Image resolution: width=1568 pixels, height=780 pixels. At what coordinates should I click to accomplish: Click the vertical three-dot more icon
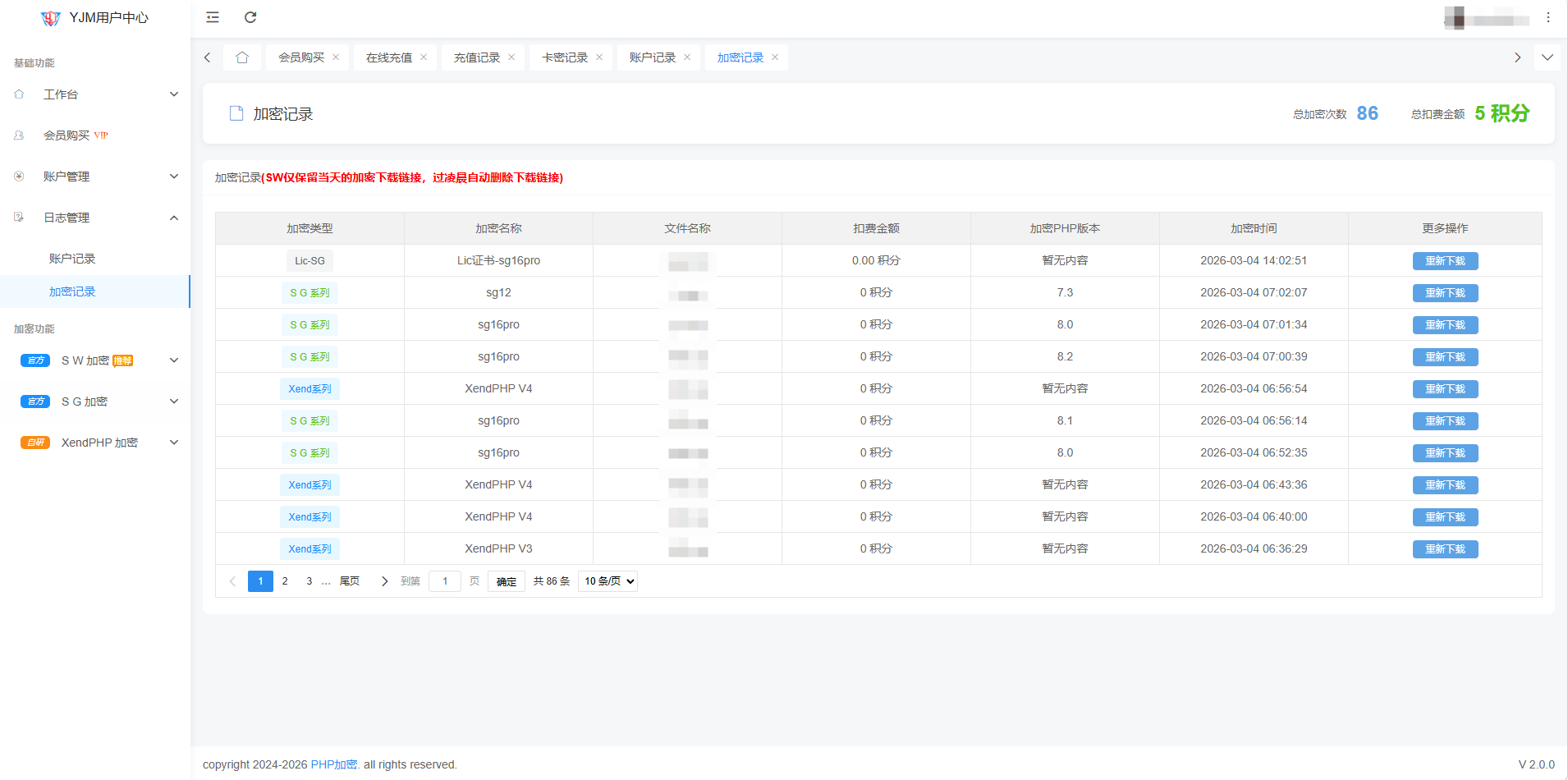1547,17
